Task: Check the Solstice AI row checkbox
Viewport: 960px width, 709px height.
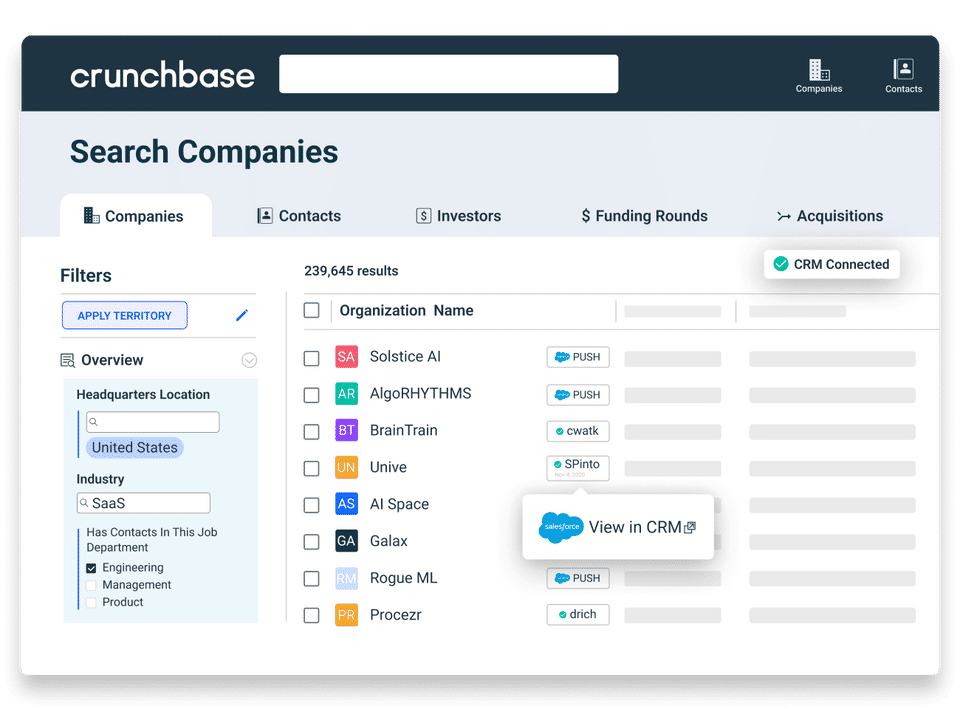Action: click(x=312, y=358)
